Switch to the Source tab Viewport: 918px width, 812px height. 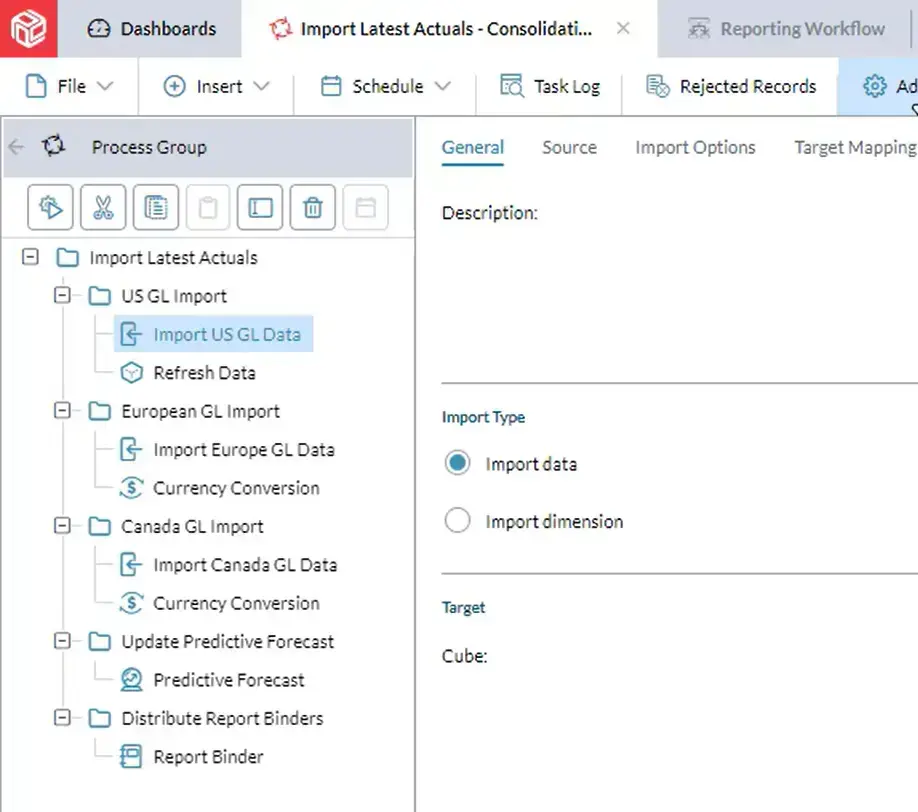click(569, 147)
